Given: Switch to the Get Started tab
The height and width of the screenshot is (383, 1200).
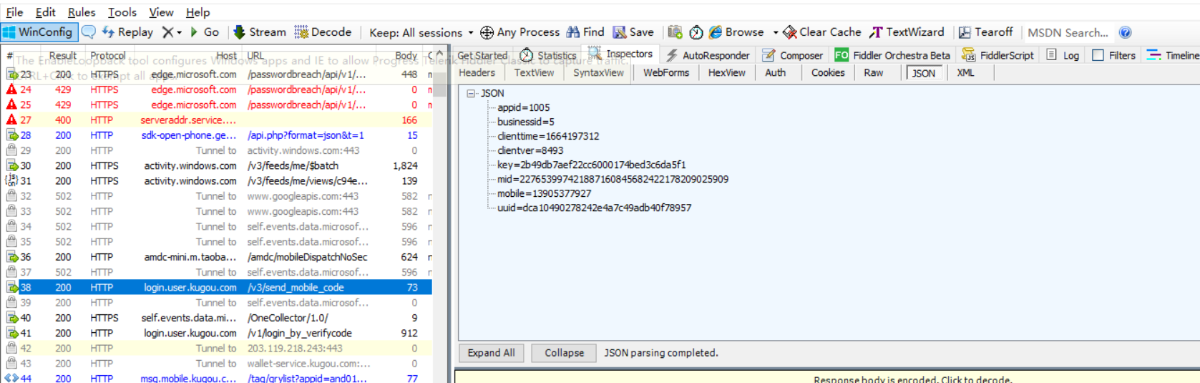Looking at the screenshot, I should [483, 55].
